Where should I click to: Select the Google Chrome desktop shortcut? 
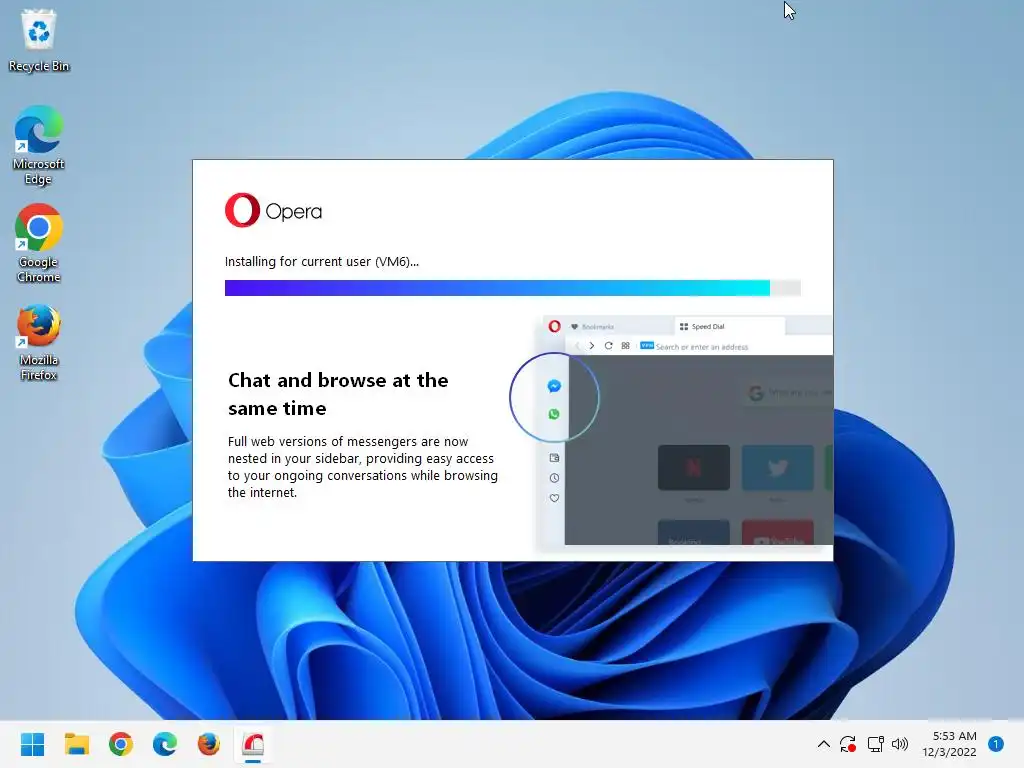[39, 243]
